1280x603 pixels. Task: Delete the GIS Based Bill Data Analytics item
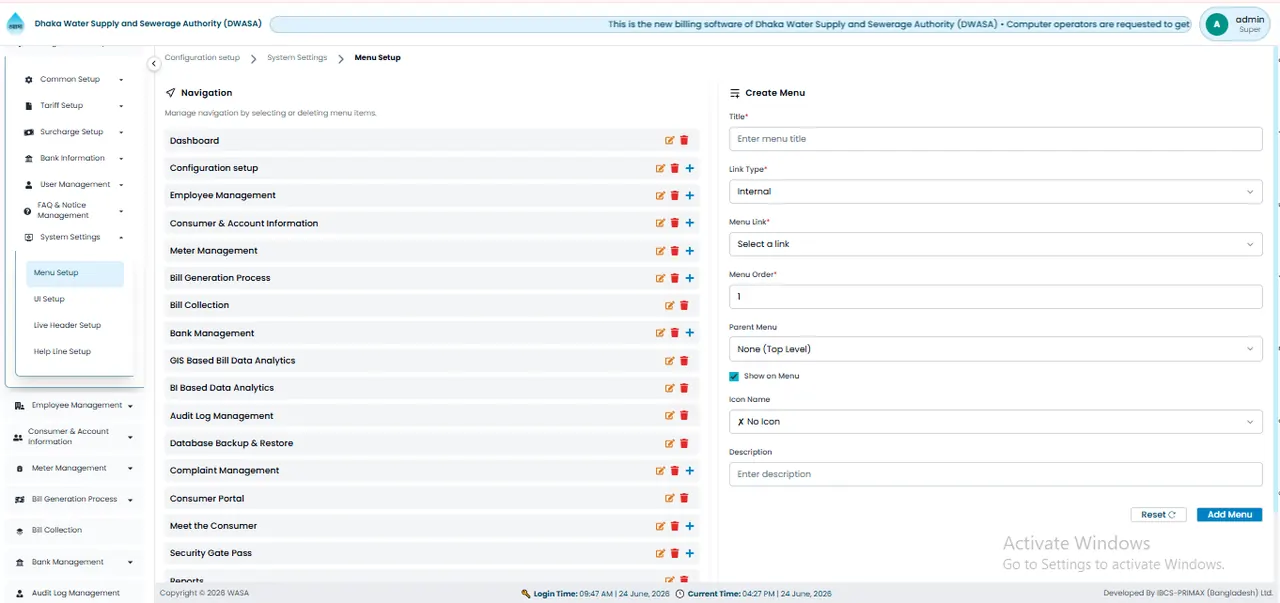coord(684,361)
